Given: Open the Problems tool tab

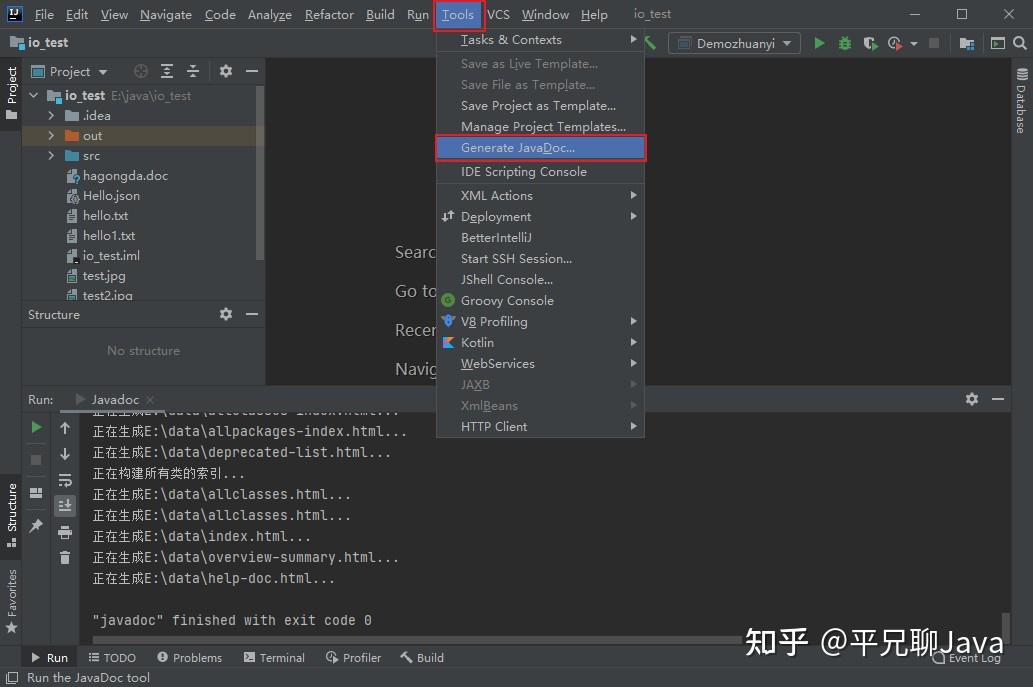Looking at the screenshot, I should (190, 657).
